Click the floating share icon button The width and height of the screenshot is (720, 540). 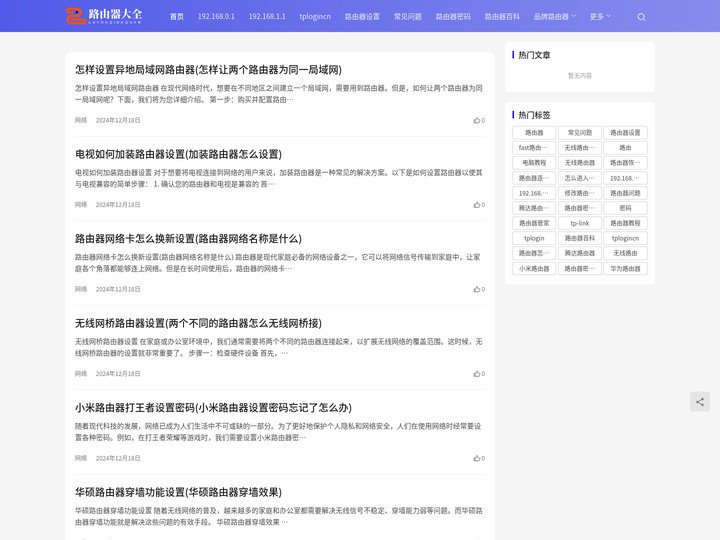[x=699, y=402]
